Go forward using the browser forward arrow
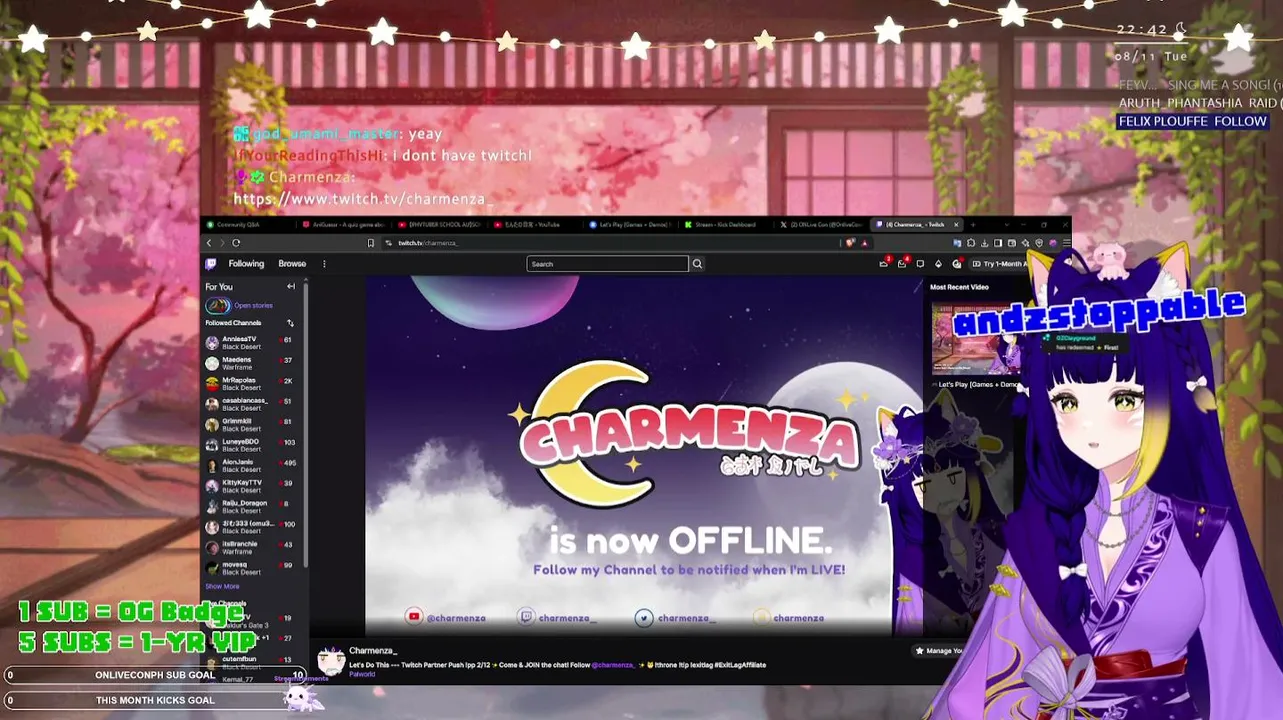The height and width of the screenshot is (720, 1283). (222, 243)
